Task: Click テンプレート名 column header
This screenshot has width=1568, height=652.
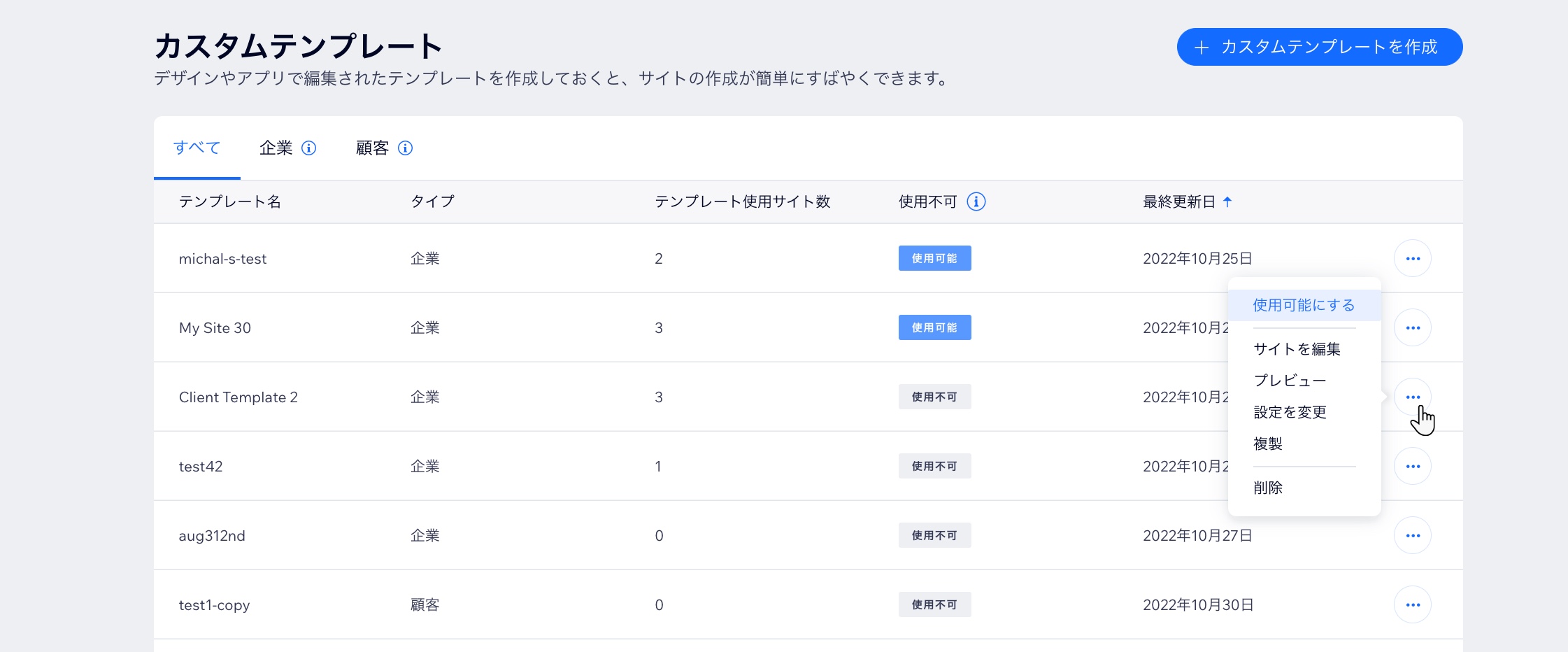Action: point(230,202)
